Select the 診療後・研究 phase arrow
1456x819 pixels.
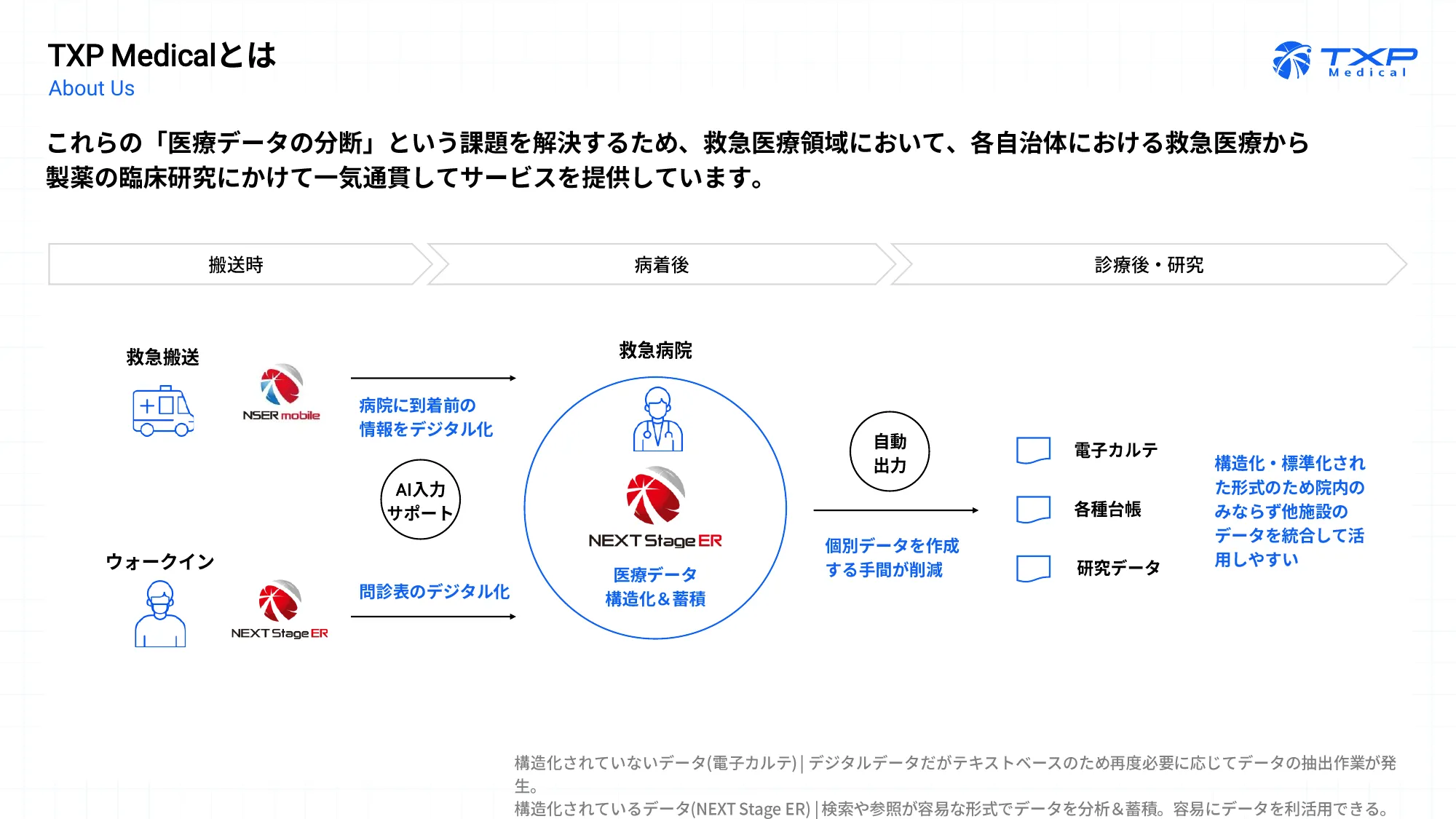(1149, 264)
